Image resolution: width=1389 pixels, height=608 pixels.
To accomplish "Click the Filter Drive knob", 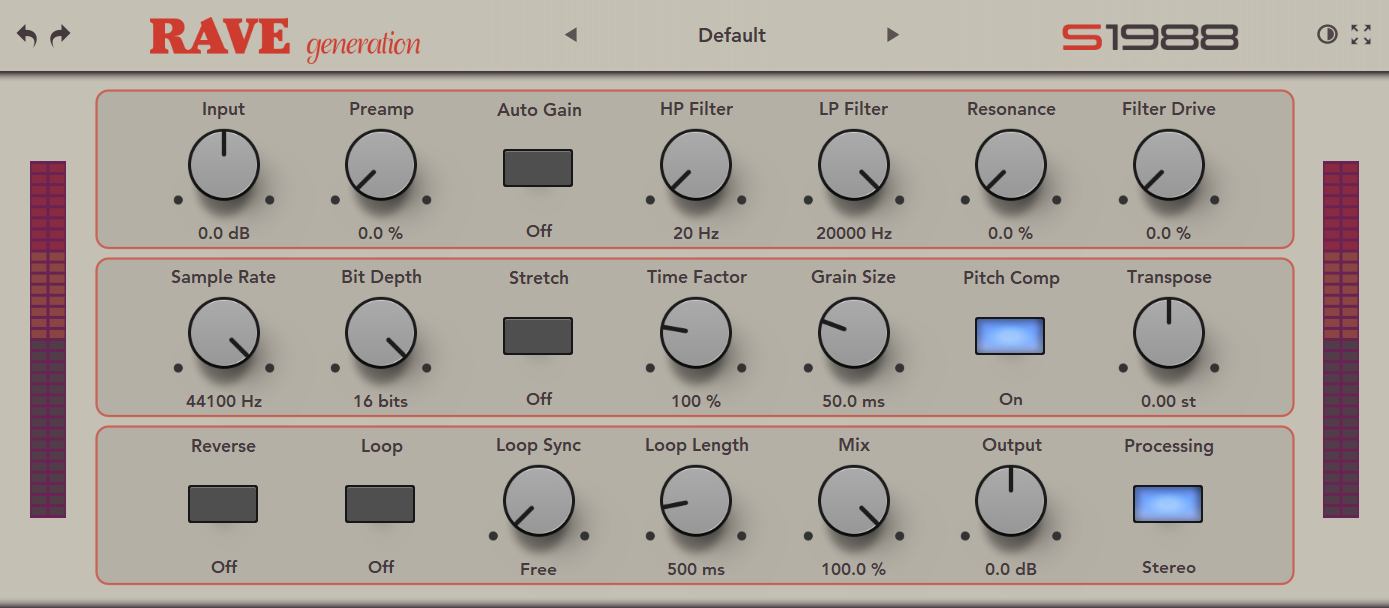I will coord(1169,165).
